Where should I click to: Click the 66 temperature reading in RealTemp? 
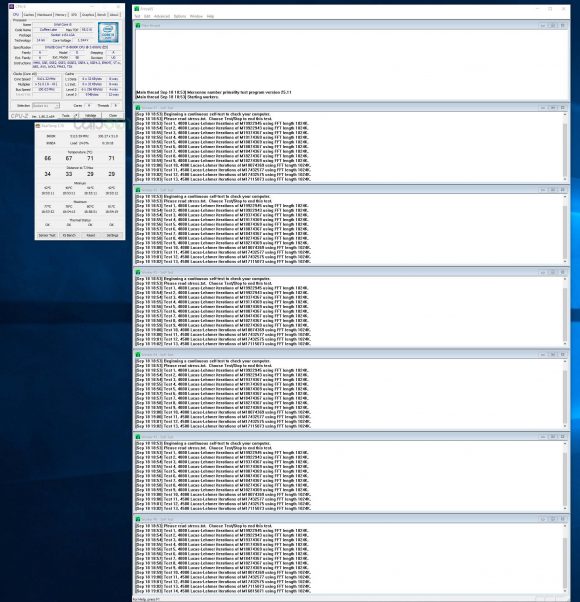(x=48, y=158)
